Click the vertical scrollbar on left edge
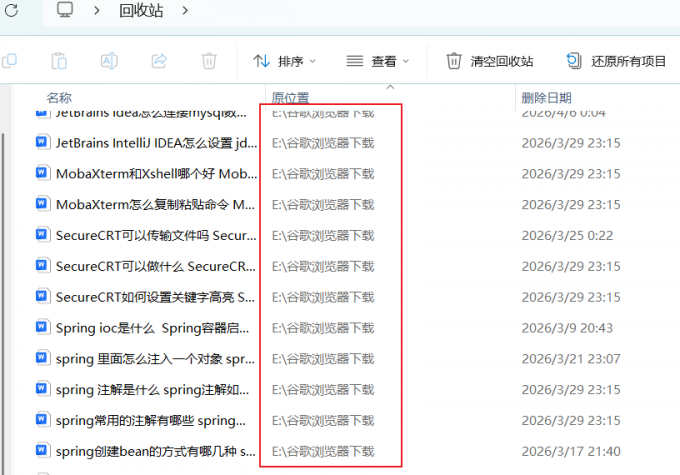The height and width of the screenshot is (475, 680). (3, 304)
